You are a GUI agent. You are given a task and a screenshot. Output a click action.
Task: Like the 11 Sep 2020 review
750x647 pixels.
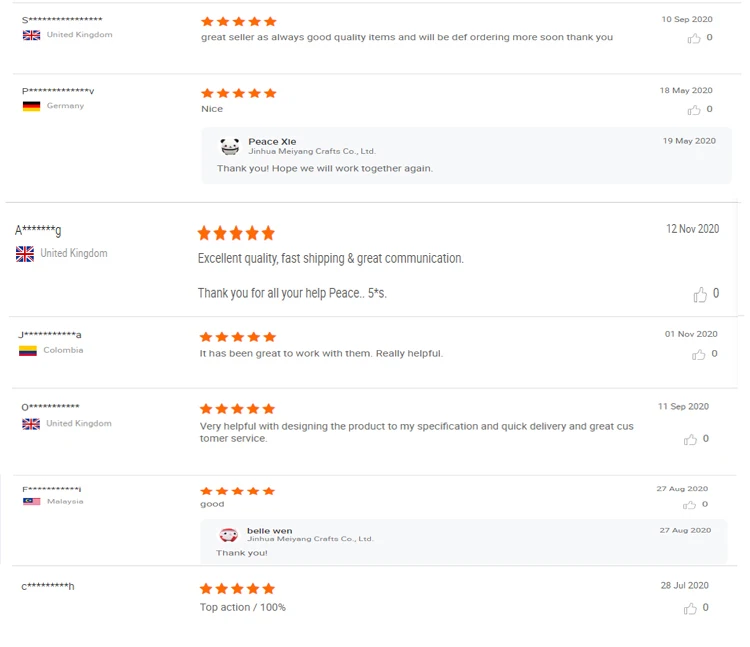tap(690, 440)
